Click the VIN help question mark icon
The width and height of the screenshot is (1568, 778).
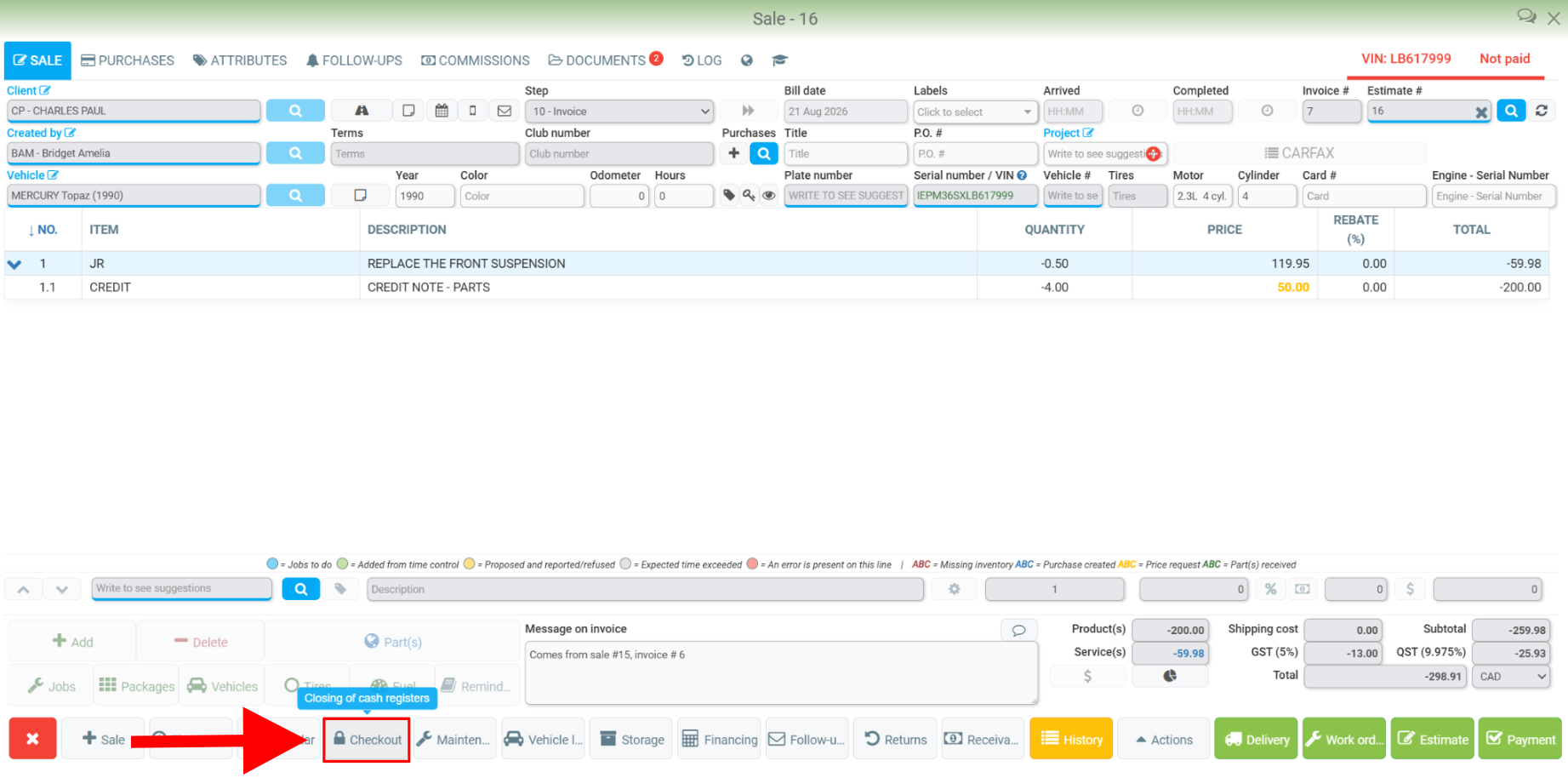[x=1022, y=175]
